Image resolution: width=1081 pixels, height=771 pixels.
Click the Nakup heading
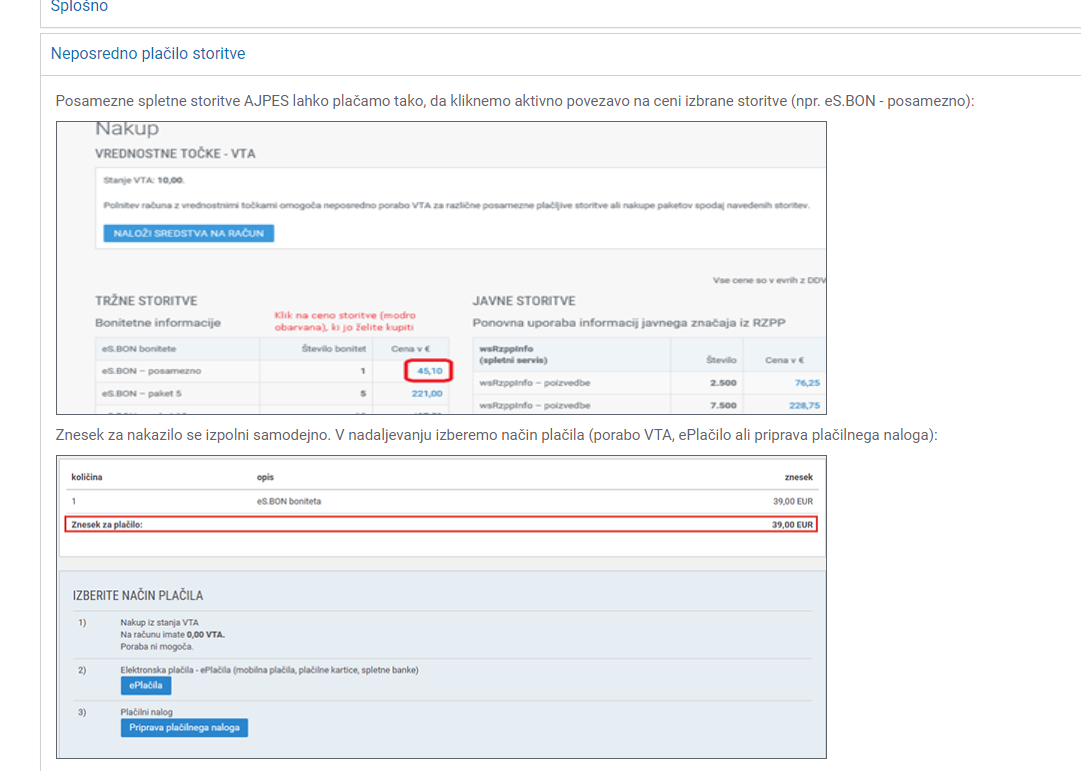(127, 129)
